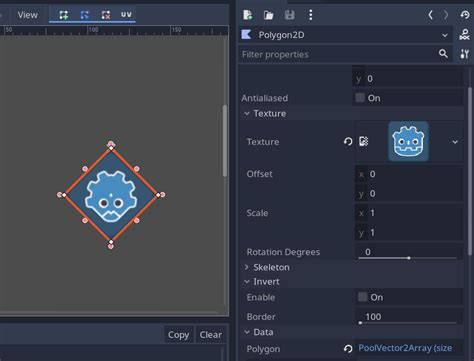The height and width of the screenshot is (361, 474).
Task: Collapse the Invert section
Action: (x=352, y=282)
